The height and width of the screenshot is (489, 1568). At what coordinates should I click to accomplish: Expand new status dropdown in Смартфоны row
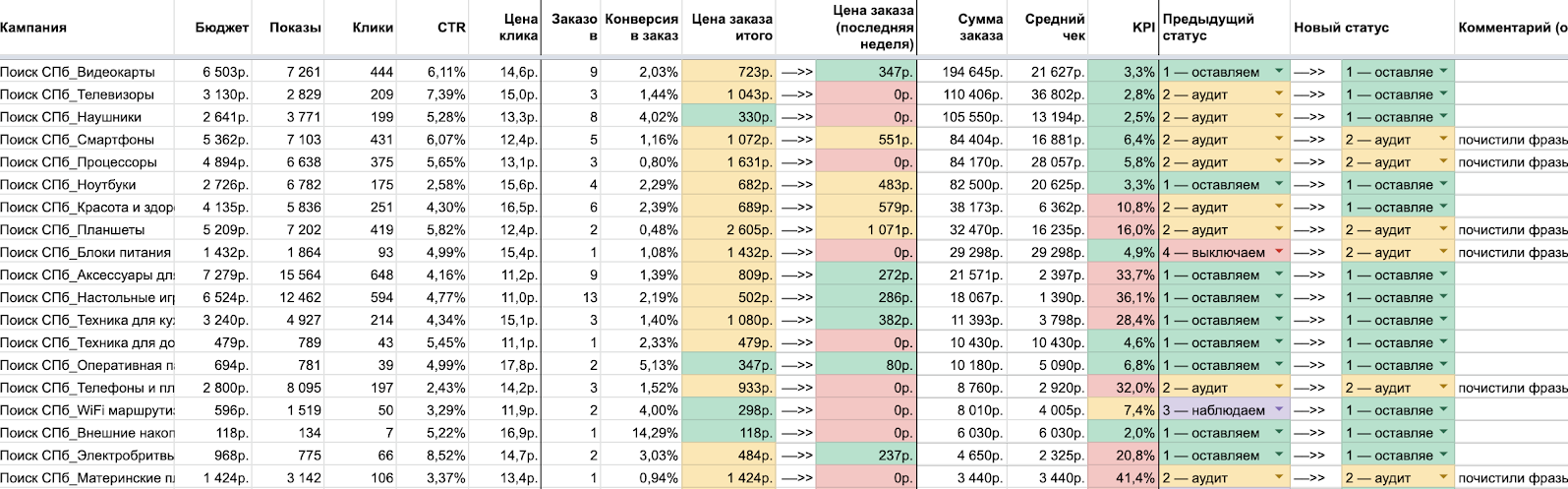click(1443, 140)
